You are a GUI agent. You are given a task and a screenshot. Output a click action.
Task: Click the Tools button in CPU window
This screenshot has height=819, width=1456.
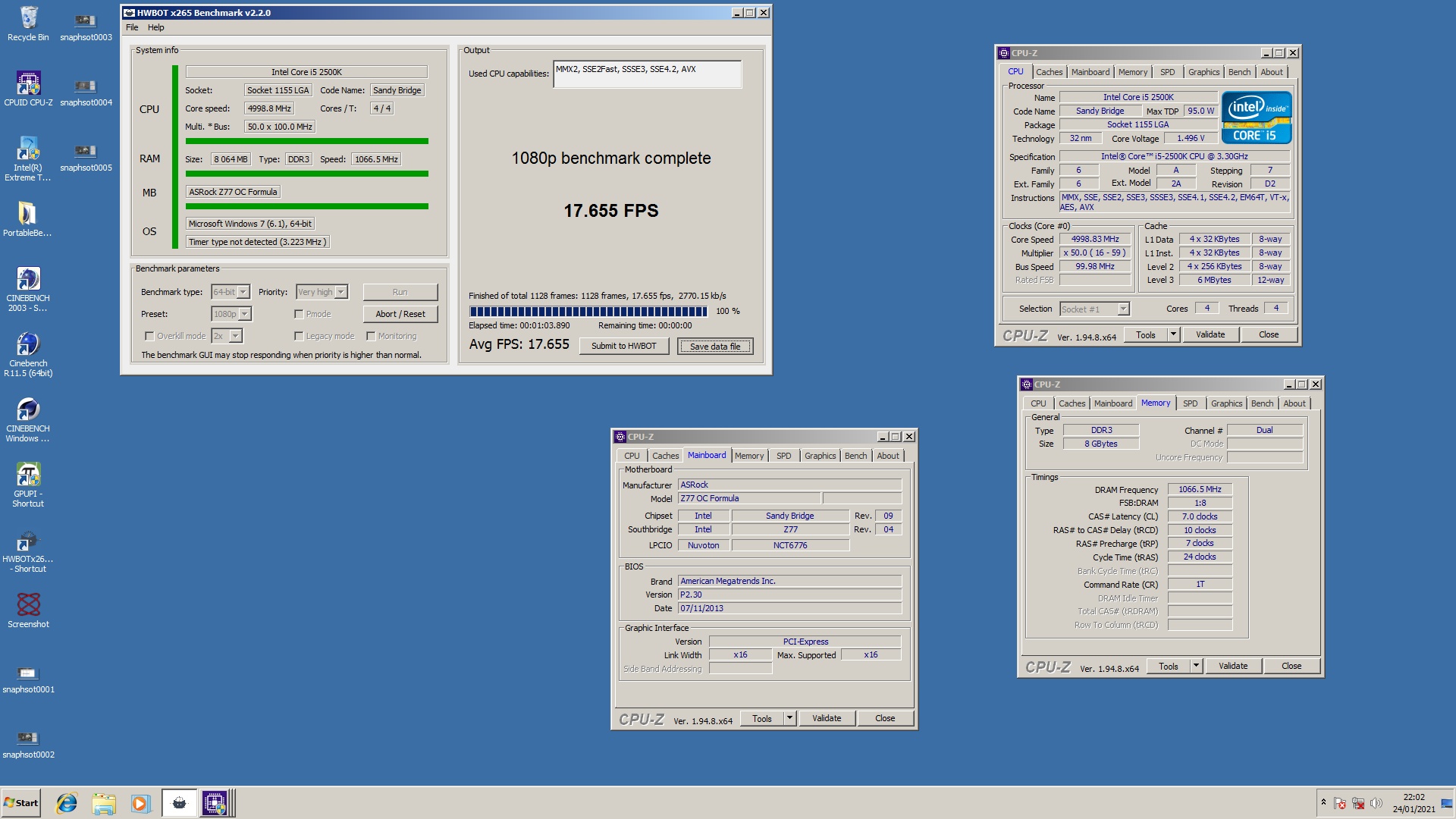click(x=1146, y=334)
